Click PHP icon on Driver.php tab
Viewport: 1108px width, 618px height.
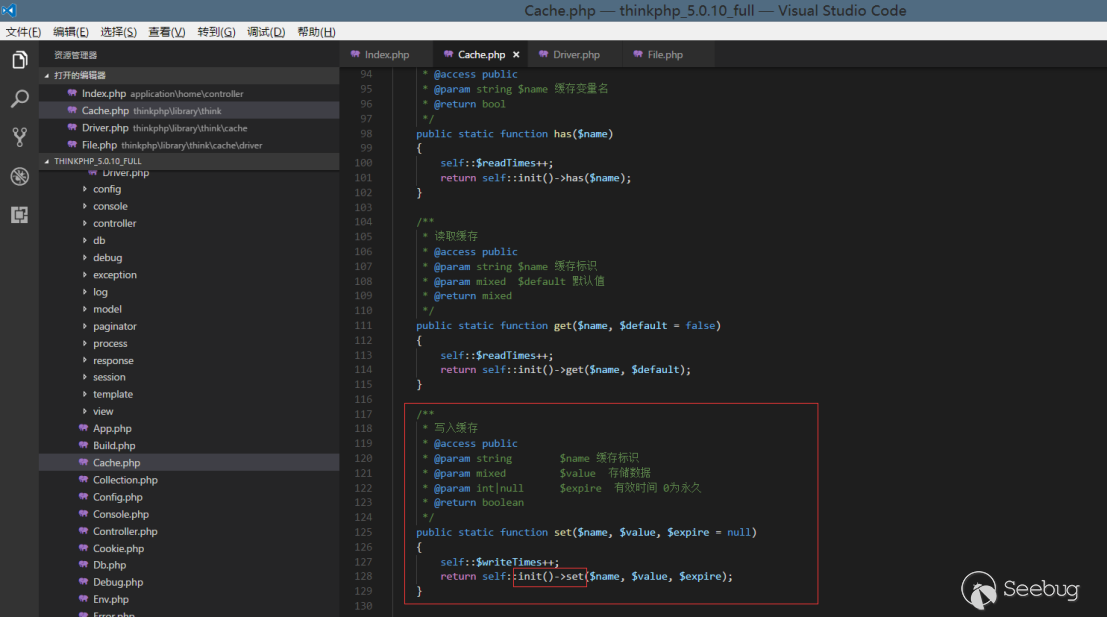pyautogui.click(x=543, y=54)
